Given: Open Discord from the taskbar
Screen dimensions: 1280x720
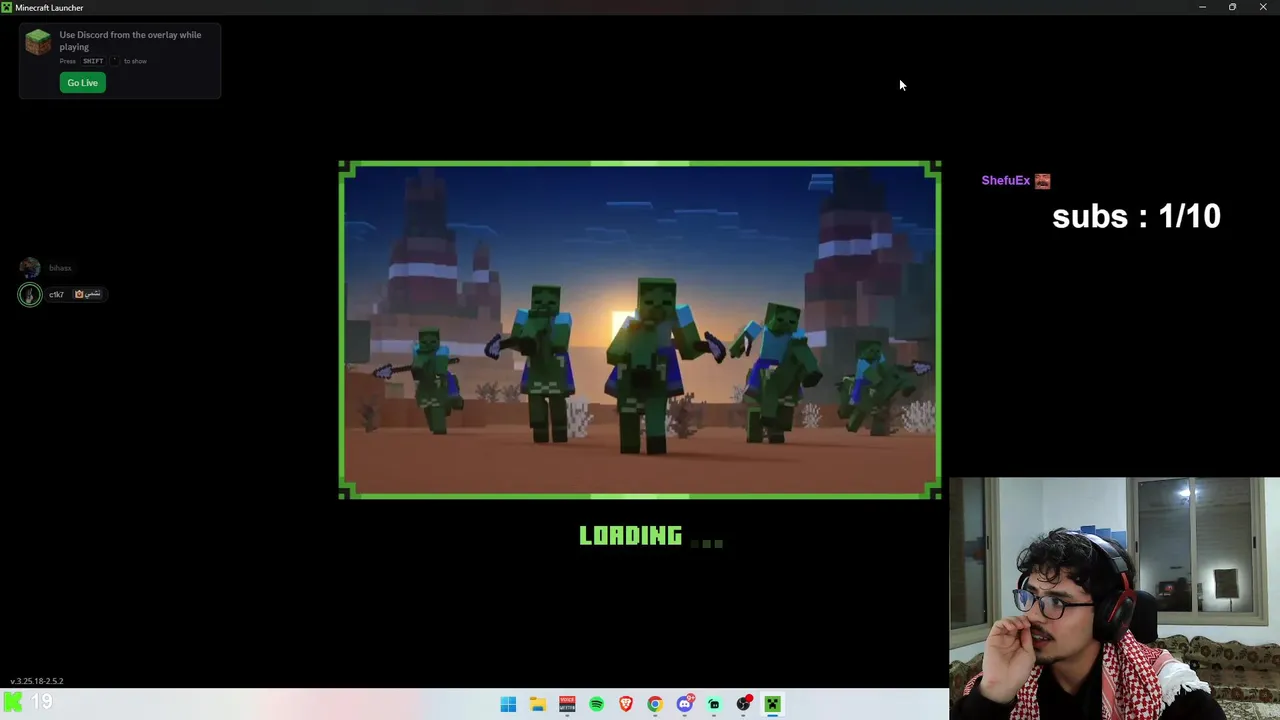Looking at the screenshot, I should 685,704.
